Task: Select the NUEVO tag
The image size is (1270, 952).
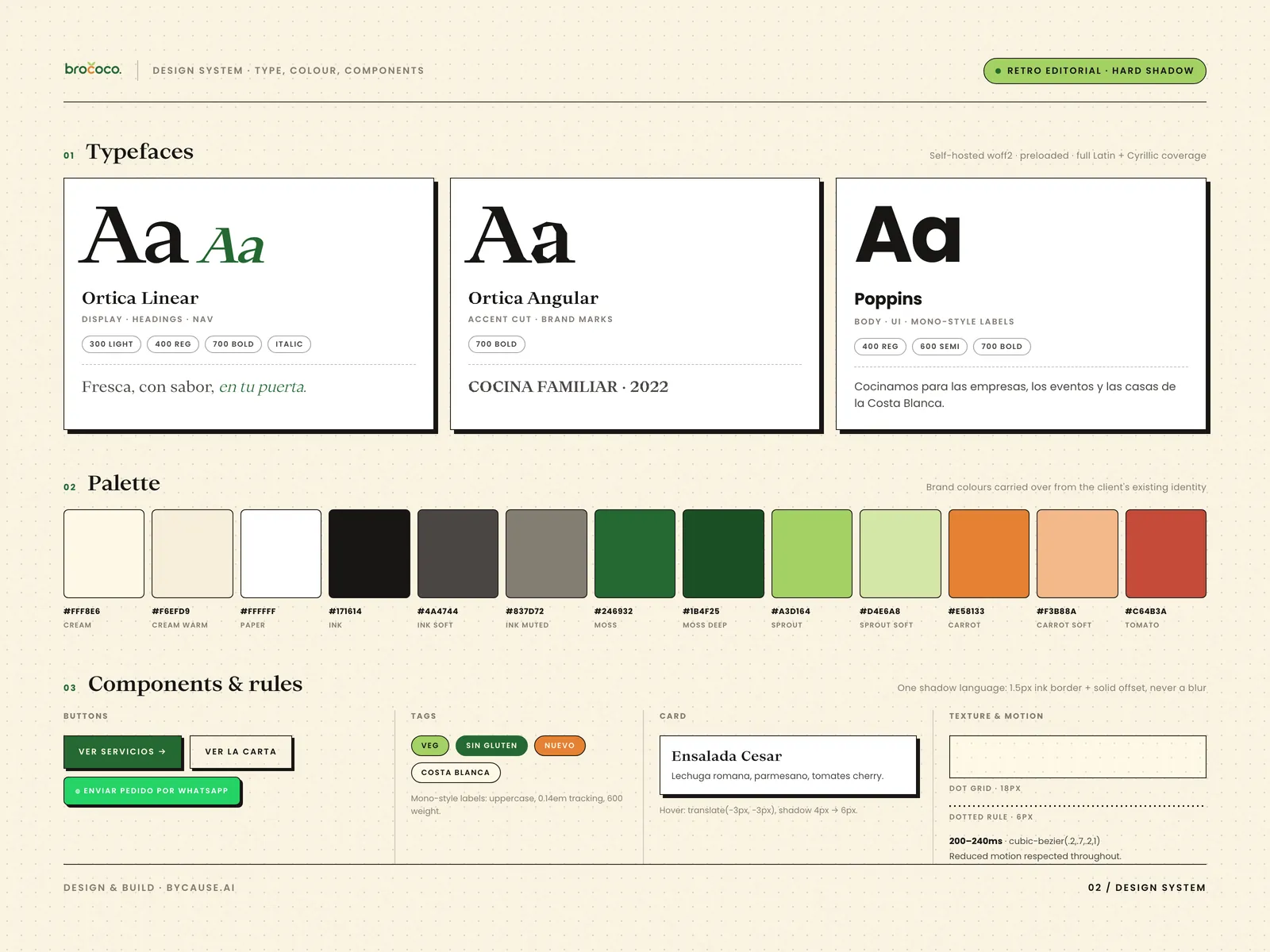Action: pos(560,746)
